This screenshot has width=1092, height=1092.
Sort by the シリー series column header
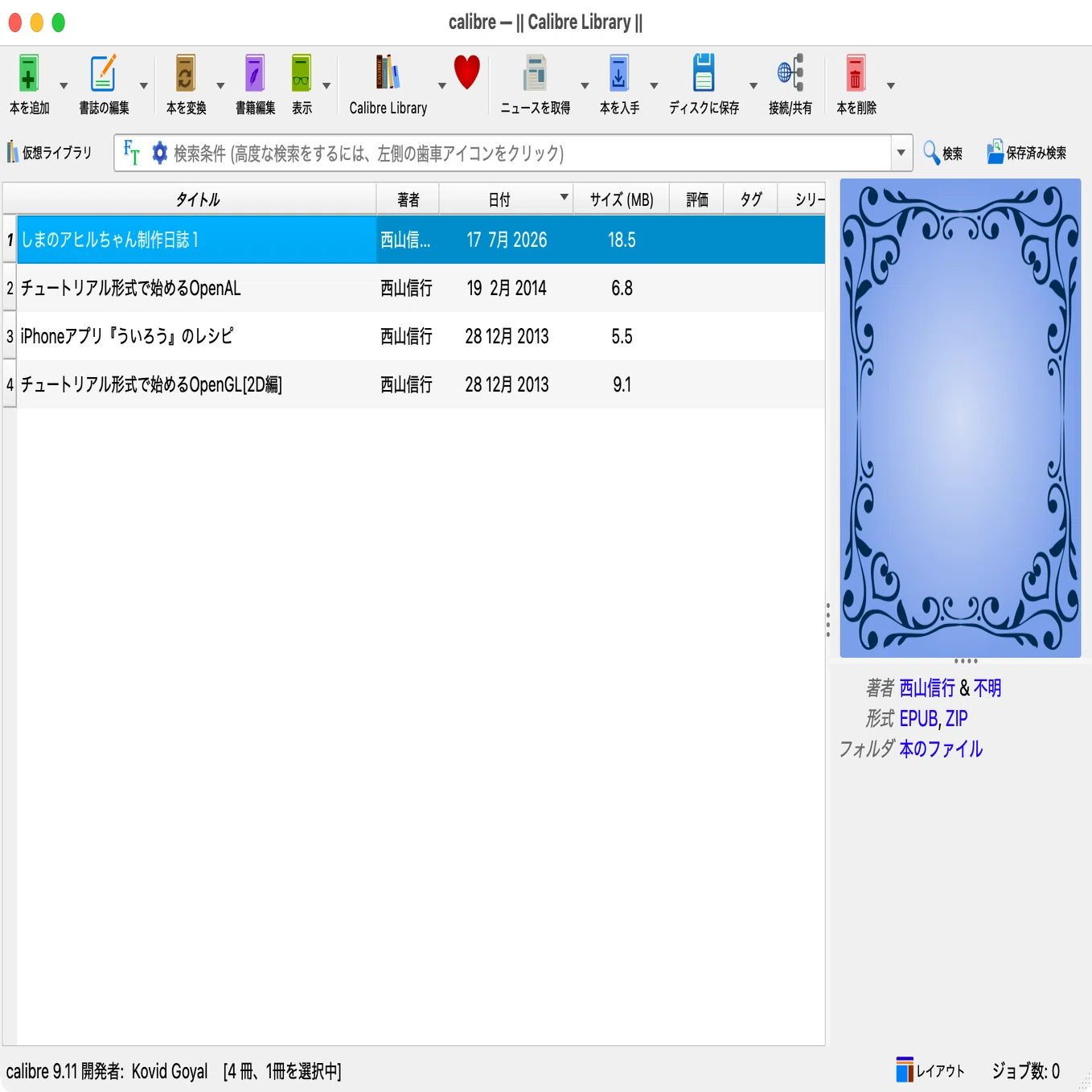point(801,199)
